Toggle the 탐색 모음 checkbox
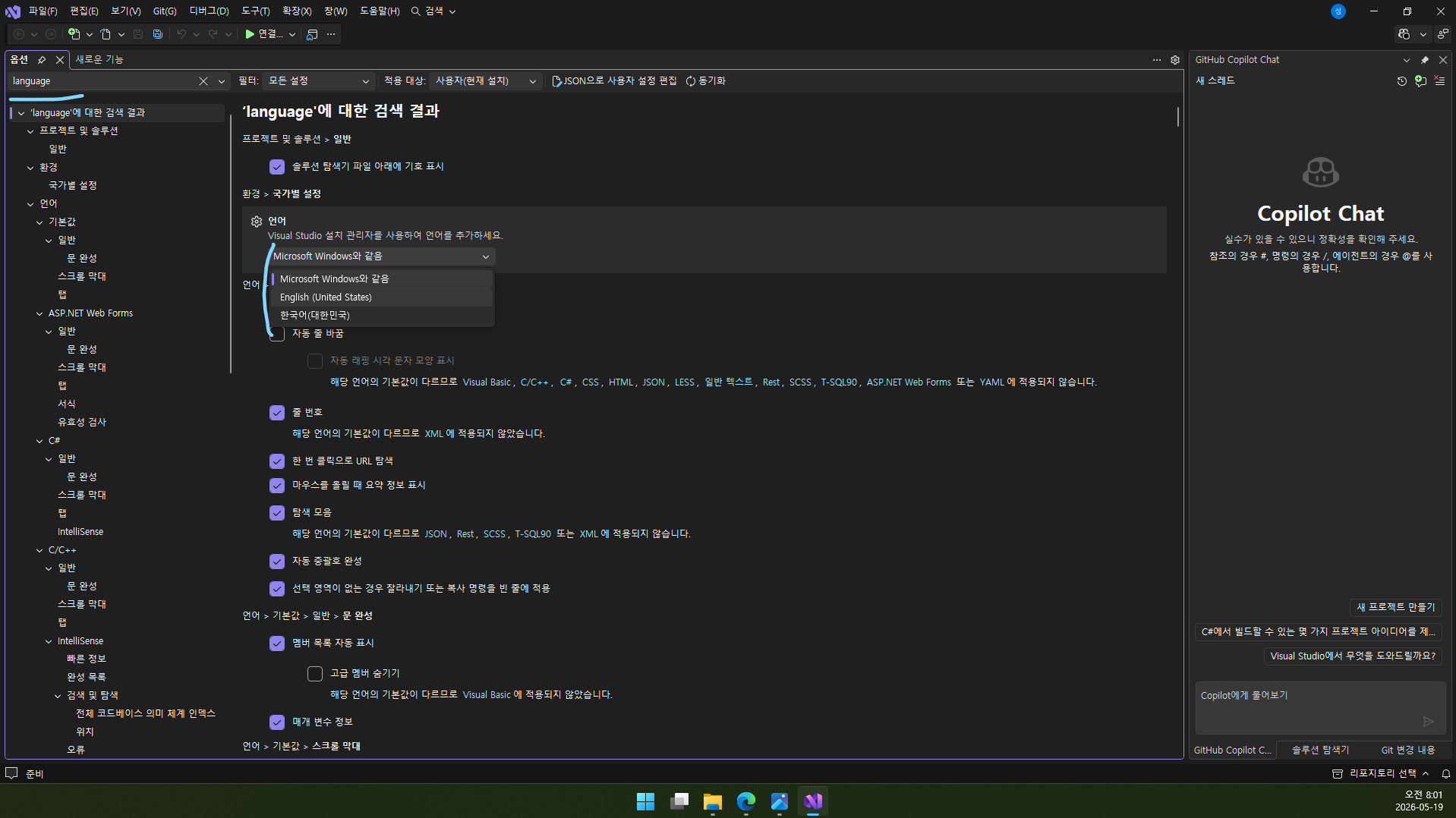This screenshot has width=1456, height=818. click(x=277, y=513)
